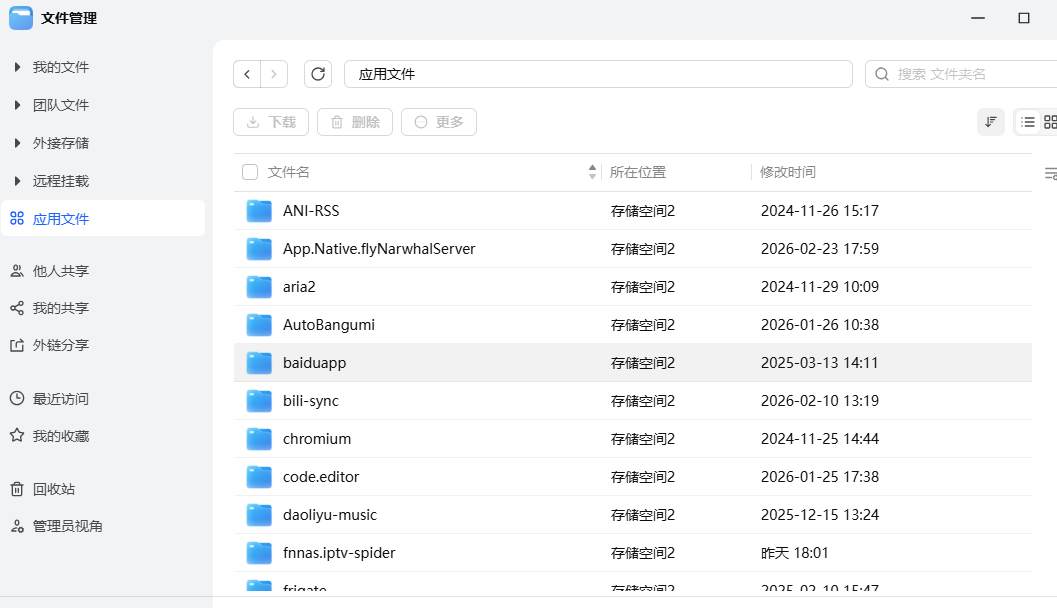1057x608 pixels.
Task: Open 应用文件 in the sidebar
Action: (103, 218)
